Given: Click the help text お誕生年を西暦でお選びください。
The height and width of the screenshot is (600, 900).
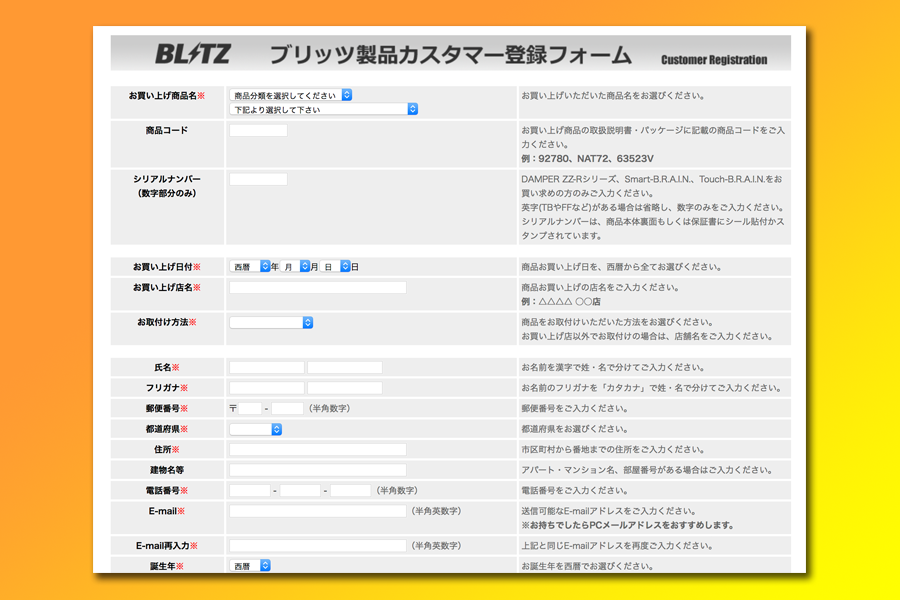Looking at the screenshot, I should tap(588, 566).
